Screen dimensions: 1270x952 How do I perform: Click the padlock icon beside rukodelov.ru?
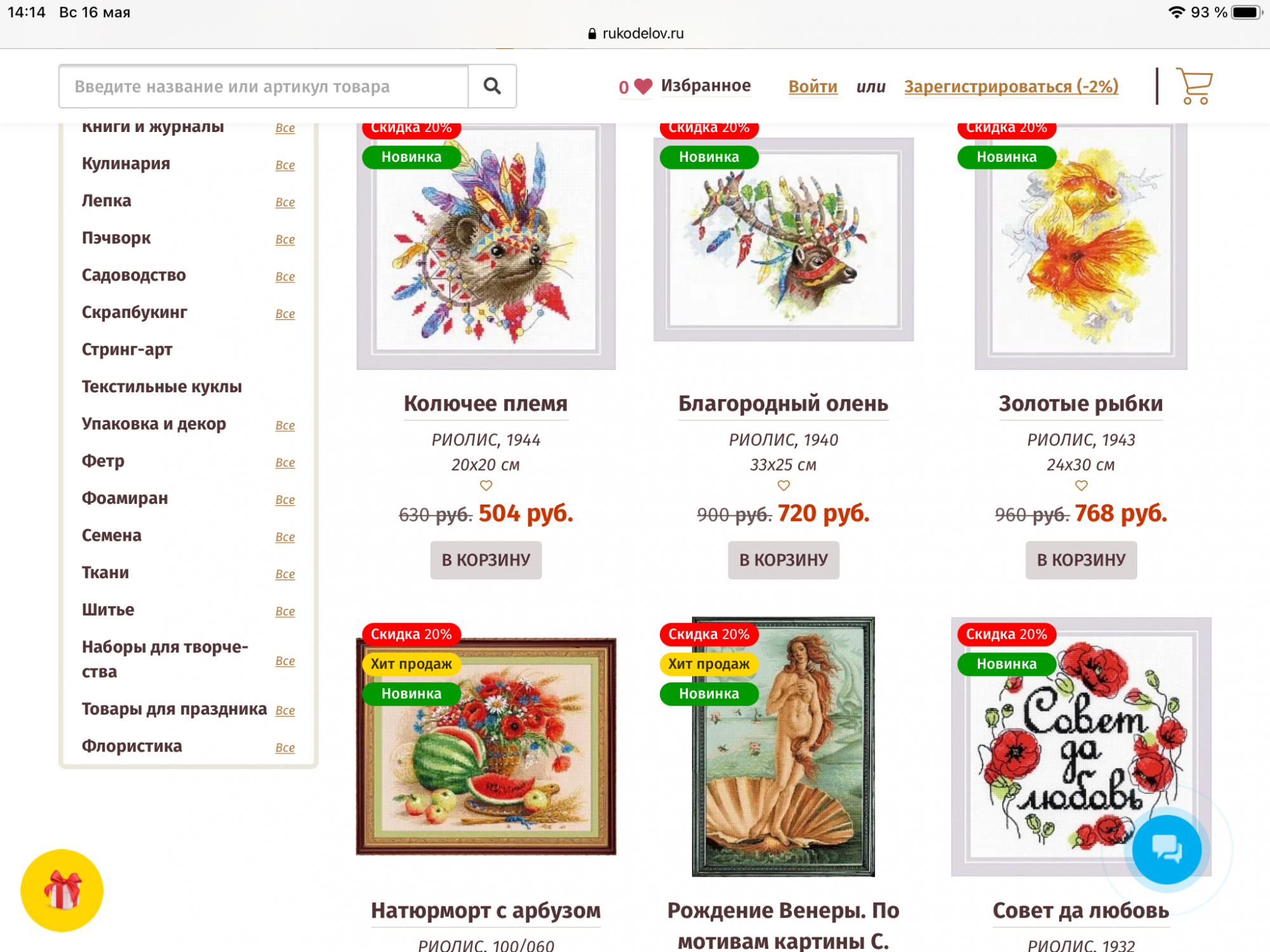(x=592, y=34)
